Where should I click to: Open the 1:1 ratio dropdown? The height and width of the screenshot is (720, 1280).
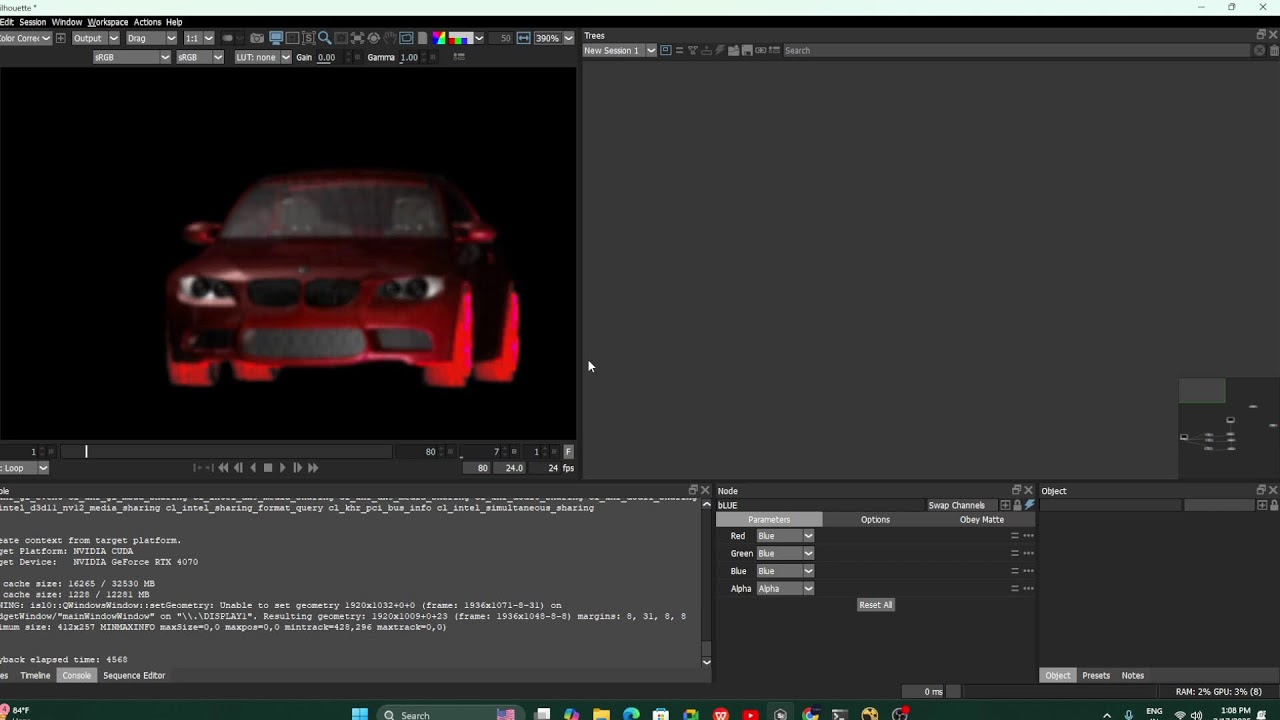pyautogui.click(x=199, y=38)
